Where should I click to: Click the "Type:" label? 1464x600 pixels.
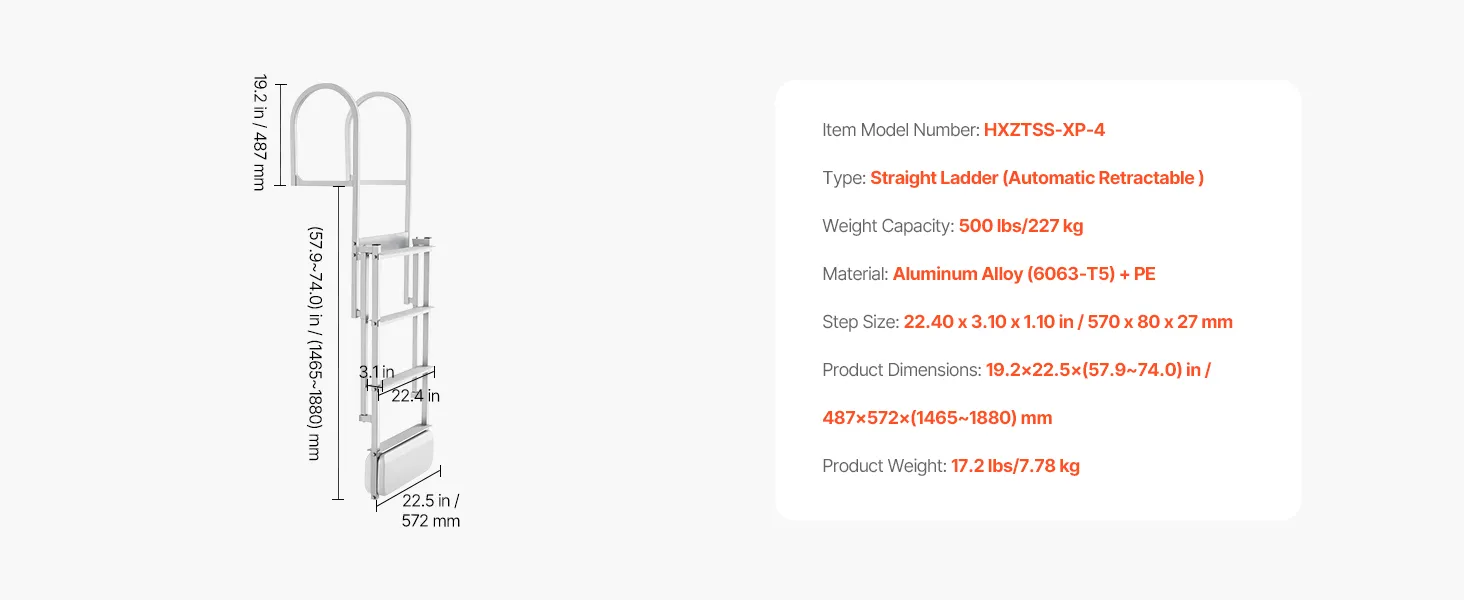click(844, 178)
